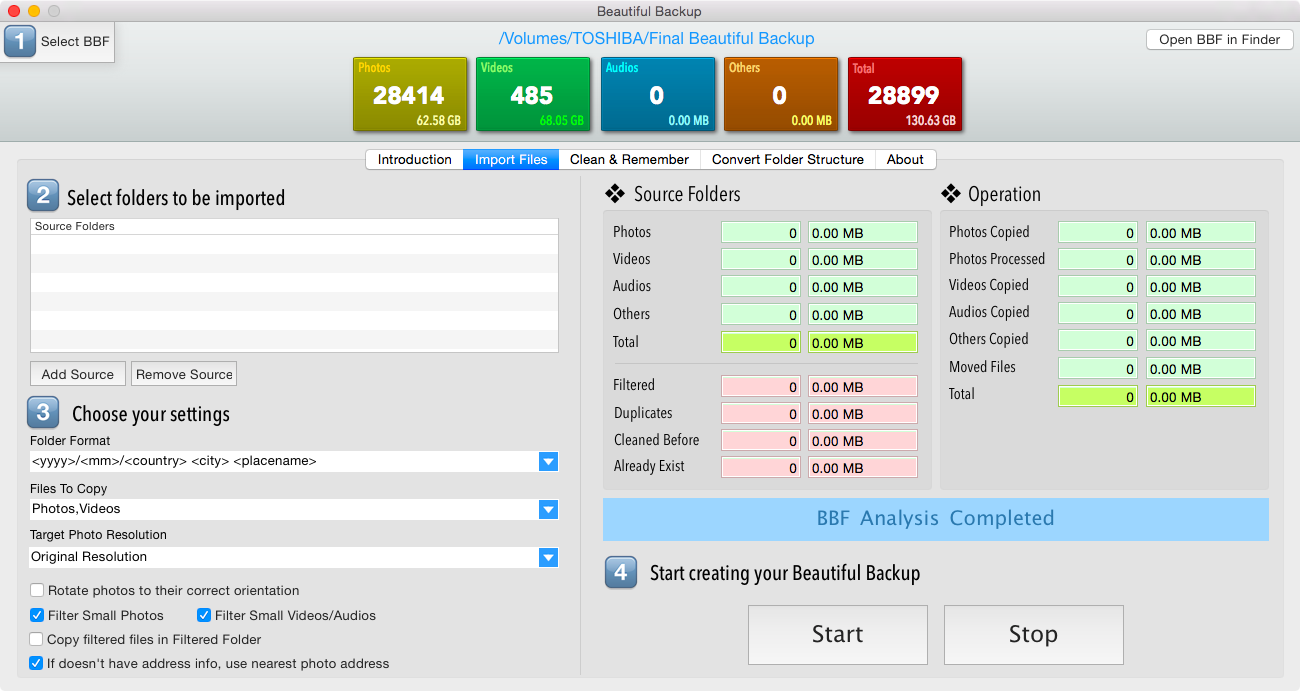Click the Cleaned Before label
This screenshot has height=691, width=1300.
tap(656, 440)
